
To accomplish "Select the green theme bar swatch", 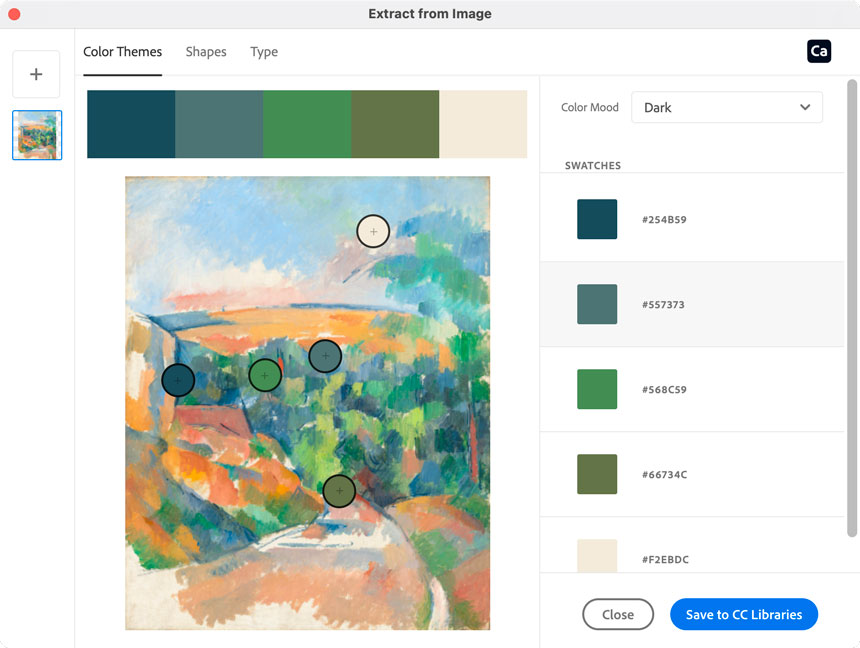I will (307, 124).
